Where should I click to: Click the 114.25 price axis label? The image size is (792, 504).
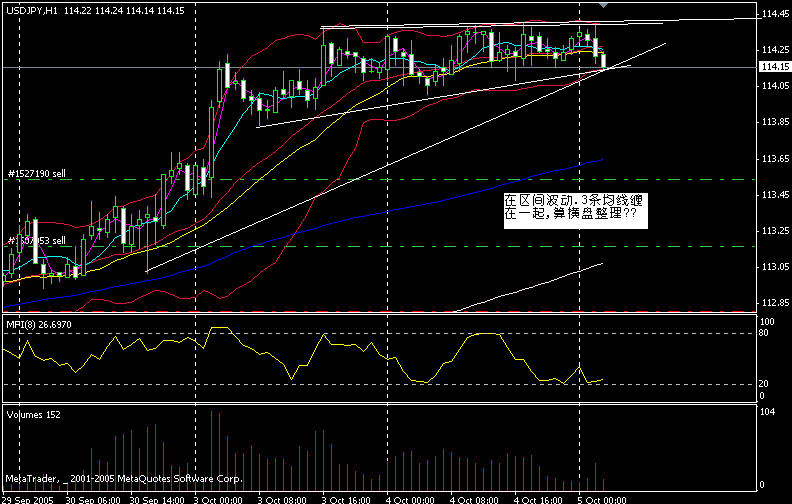coord(775,49)
